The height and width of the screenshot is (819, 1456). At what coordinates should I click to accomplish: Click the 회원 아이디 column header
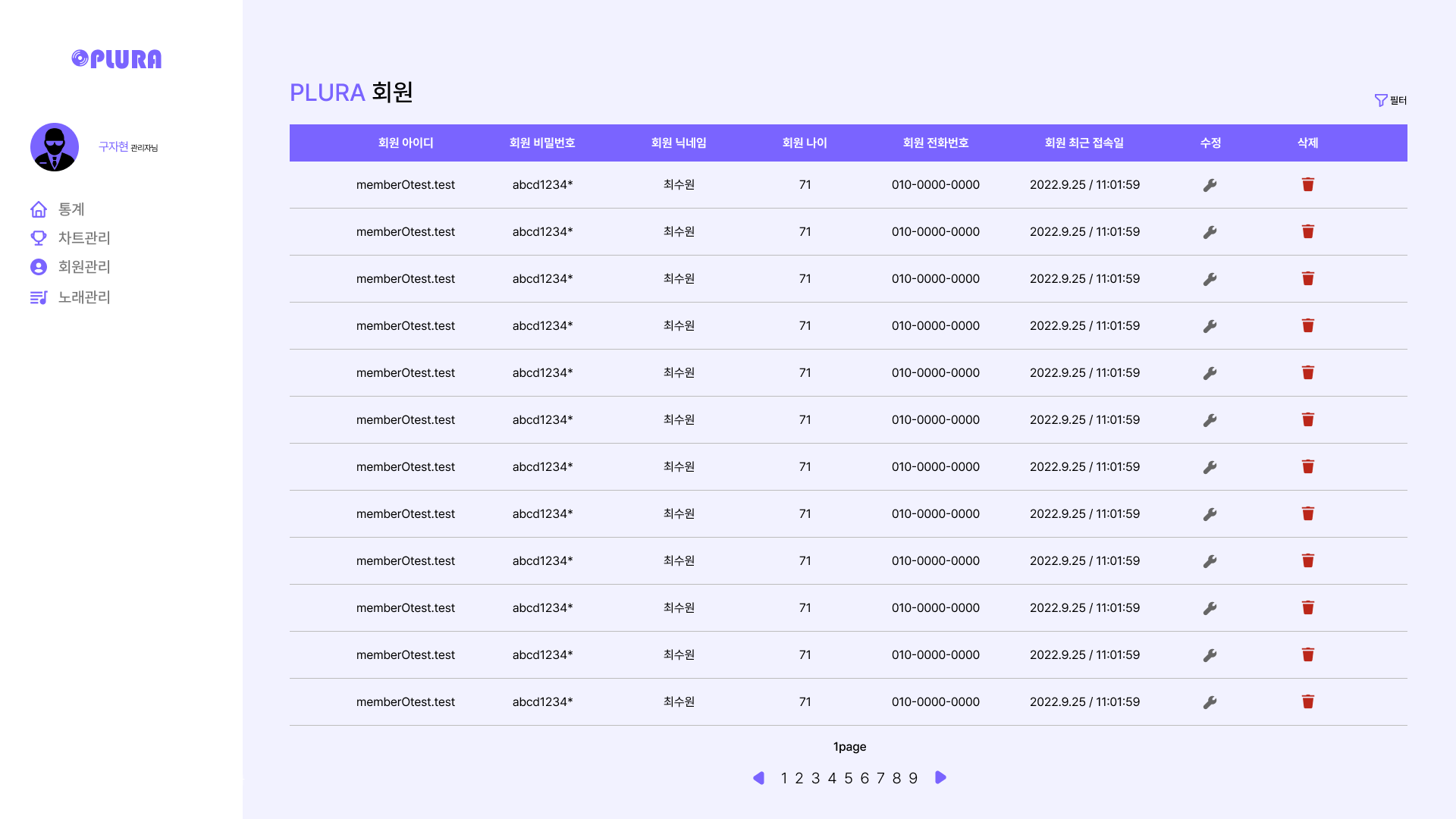(406, 143)
